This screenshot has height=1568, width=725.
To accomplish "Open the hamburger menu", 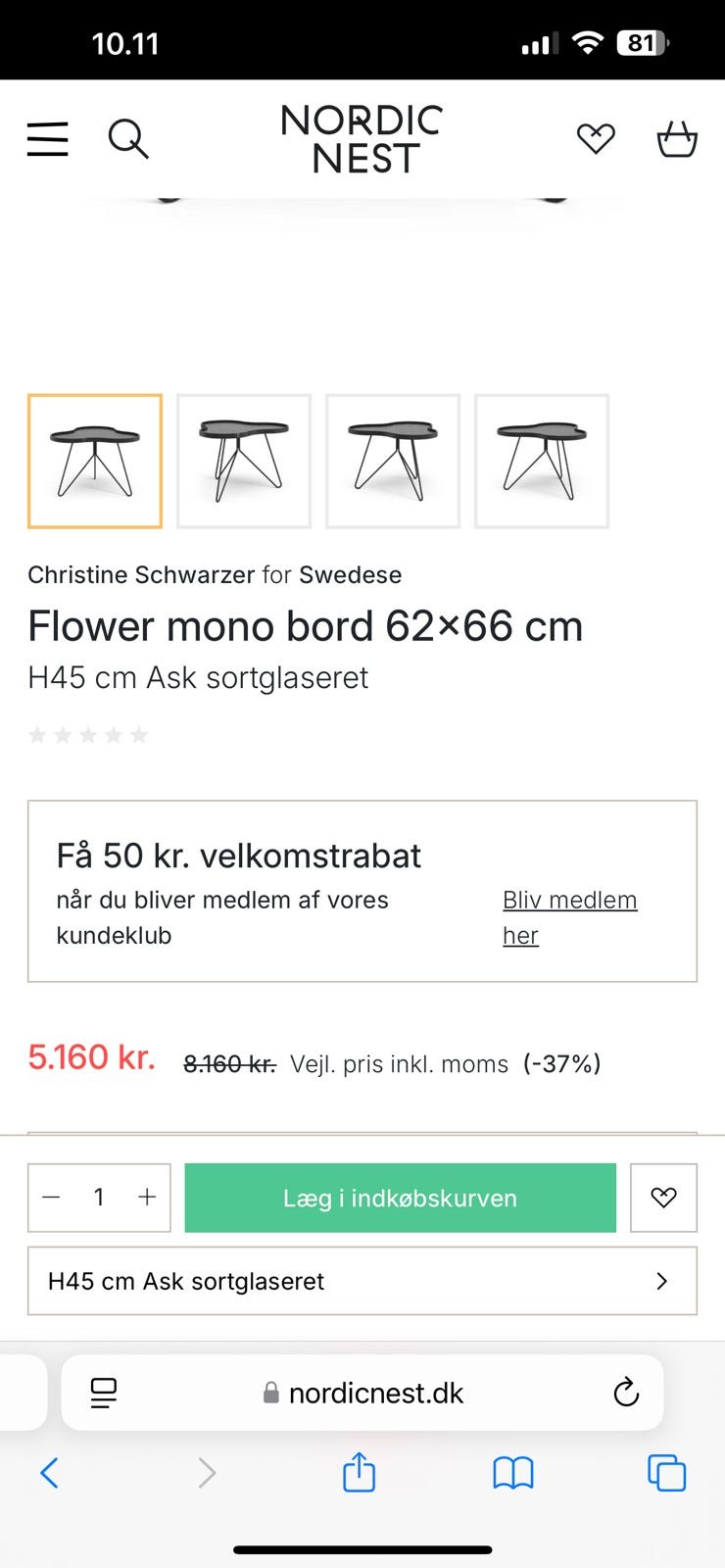I will coord(47,139).
